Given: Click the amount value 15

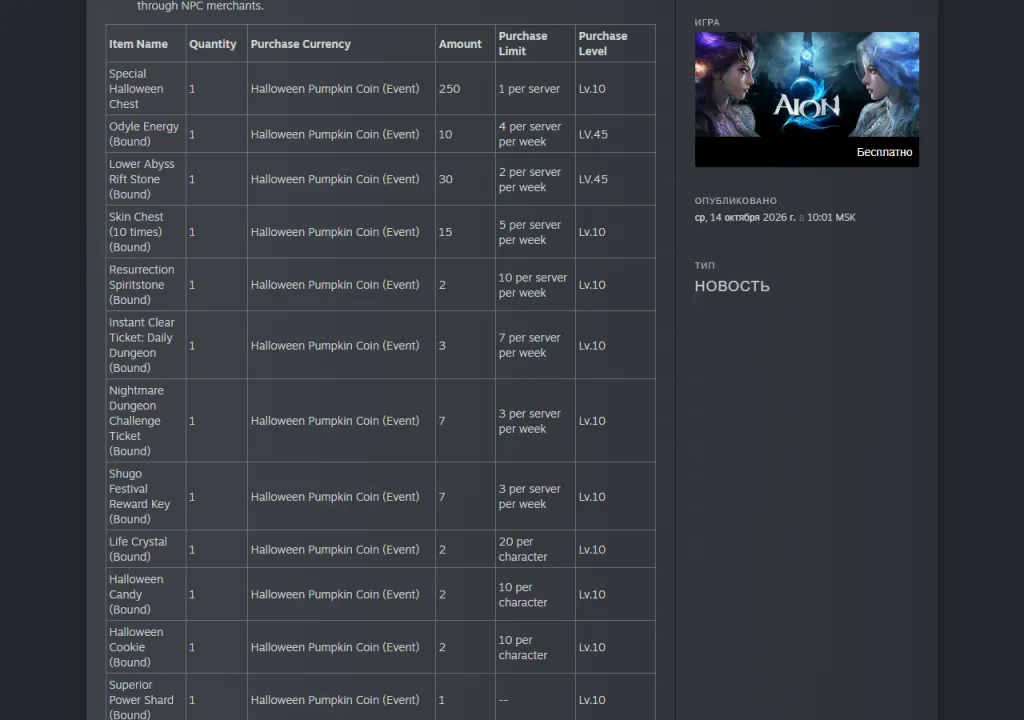Looking at the screenshot, I should point(445,232).
